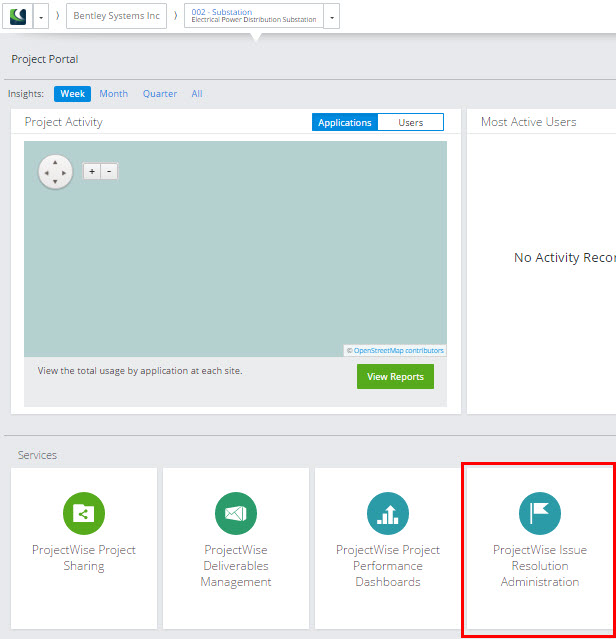This screenshot has height=639, width=616.
Task: Click the ProjectWise Deliverables Management label
Action: pyautogui.click(x=236, y=566)
